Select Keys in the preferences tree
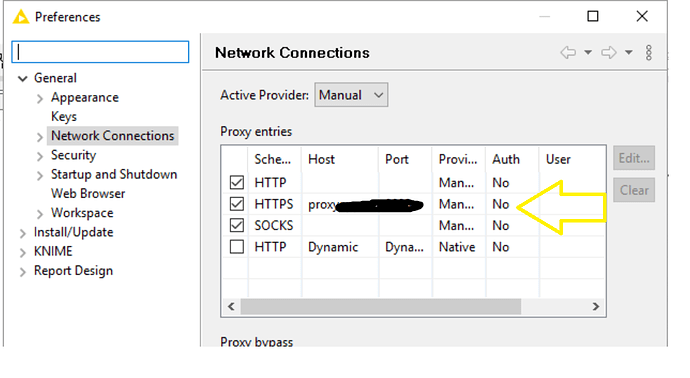 coord(64,117)
